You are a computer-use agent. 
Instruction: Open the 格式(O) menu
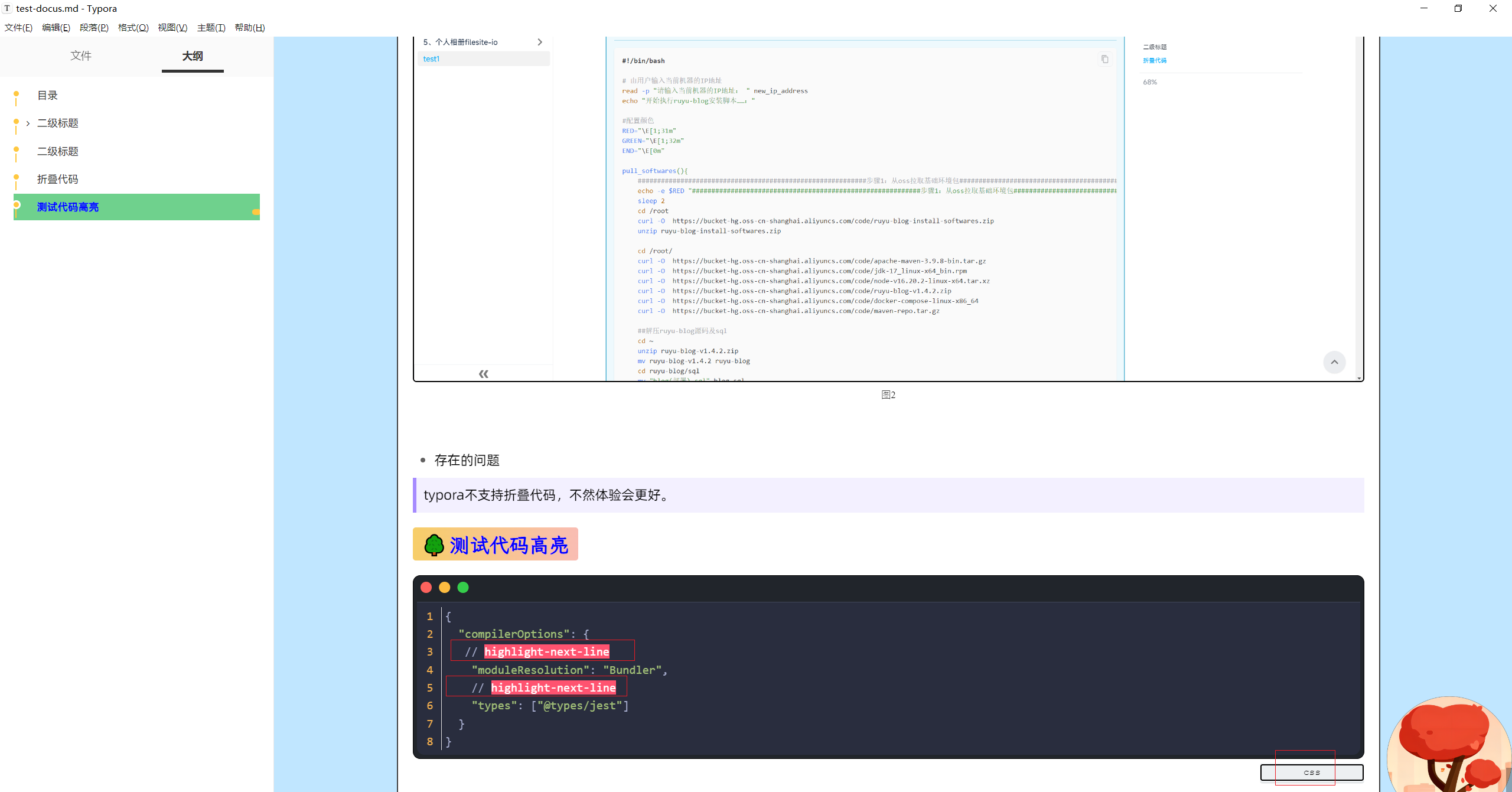tap(133, 28)
